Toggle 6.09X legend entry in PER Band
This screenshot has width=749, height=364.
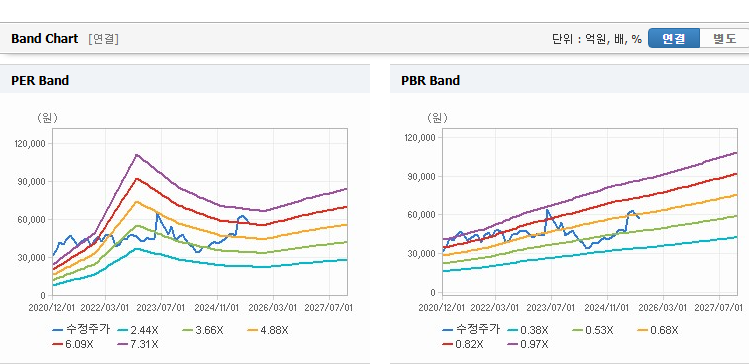(74, 344)
